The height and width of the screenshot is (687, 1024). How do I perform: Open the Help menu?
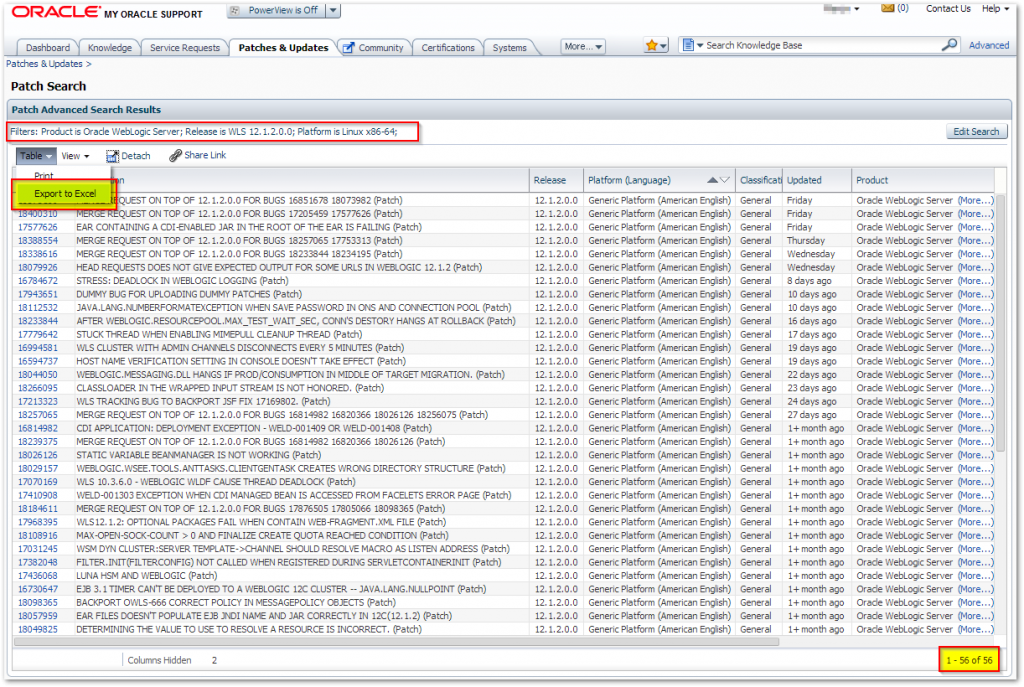tap(994, 9)
